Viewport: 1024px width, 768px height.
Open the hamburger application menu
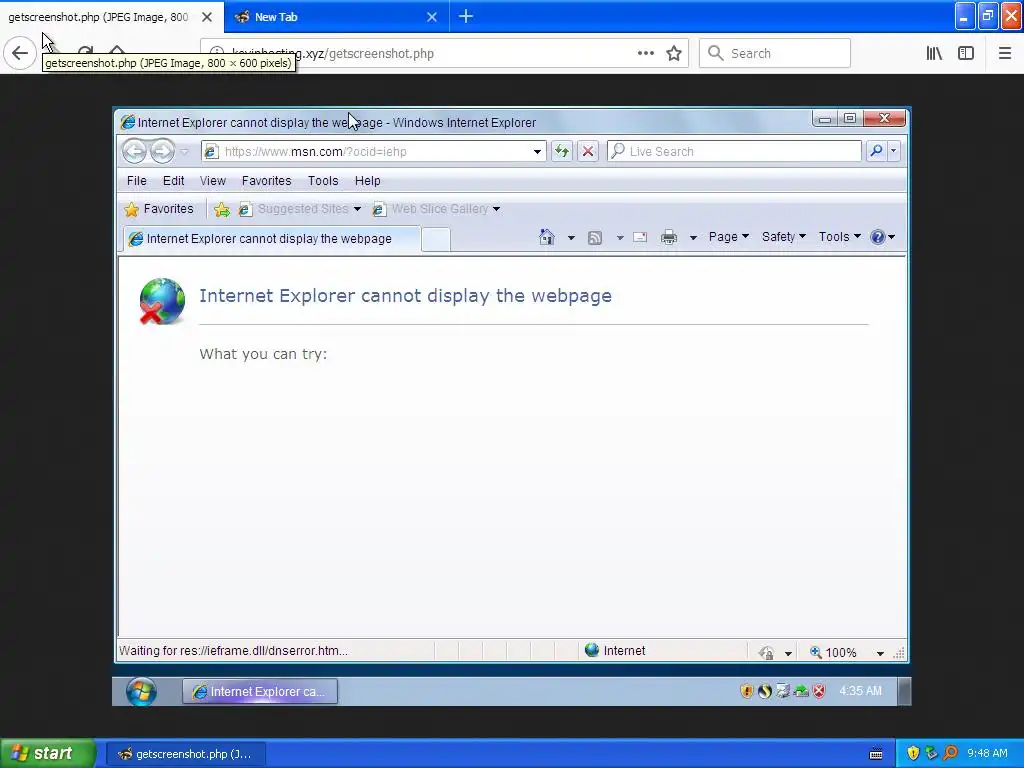click(1004, 54)
